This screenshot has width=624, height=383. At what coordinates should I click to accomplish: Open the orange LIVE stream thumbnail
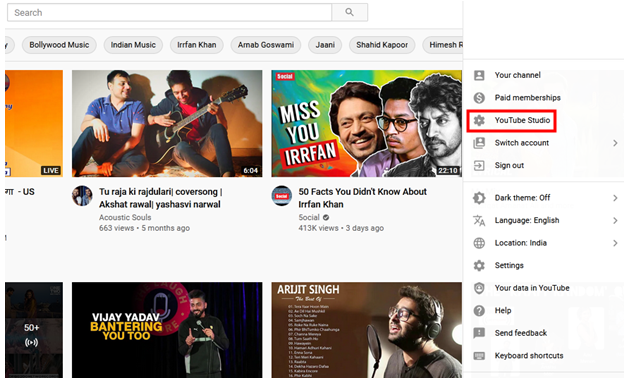34,123
